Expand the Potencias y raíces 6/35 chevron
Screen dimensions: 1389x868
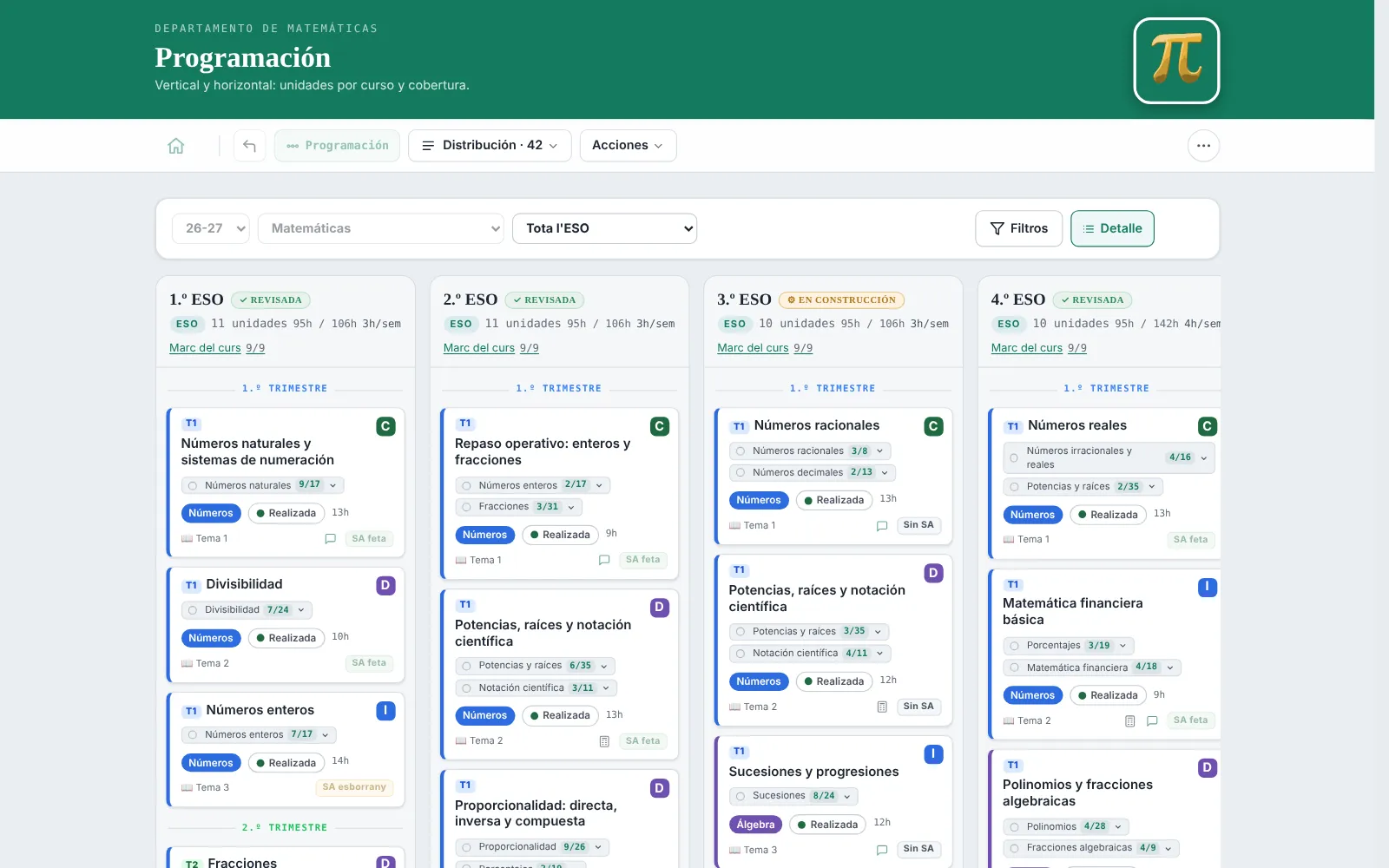604,667
